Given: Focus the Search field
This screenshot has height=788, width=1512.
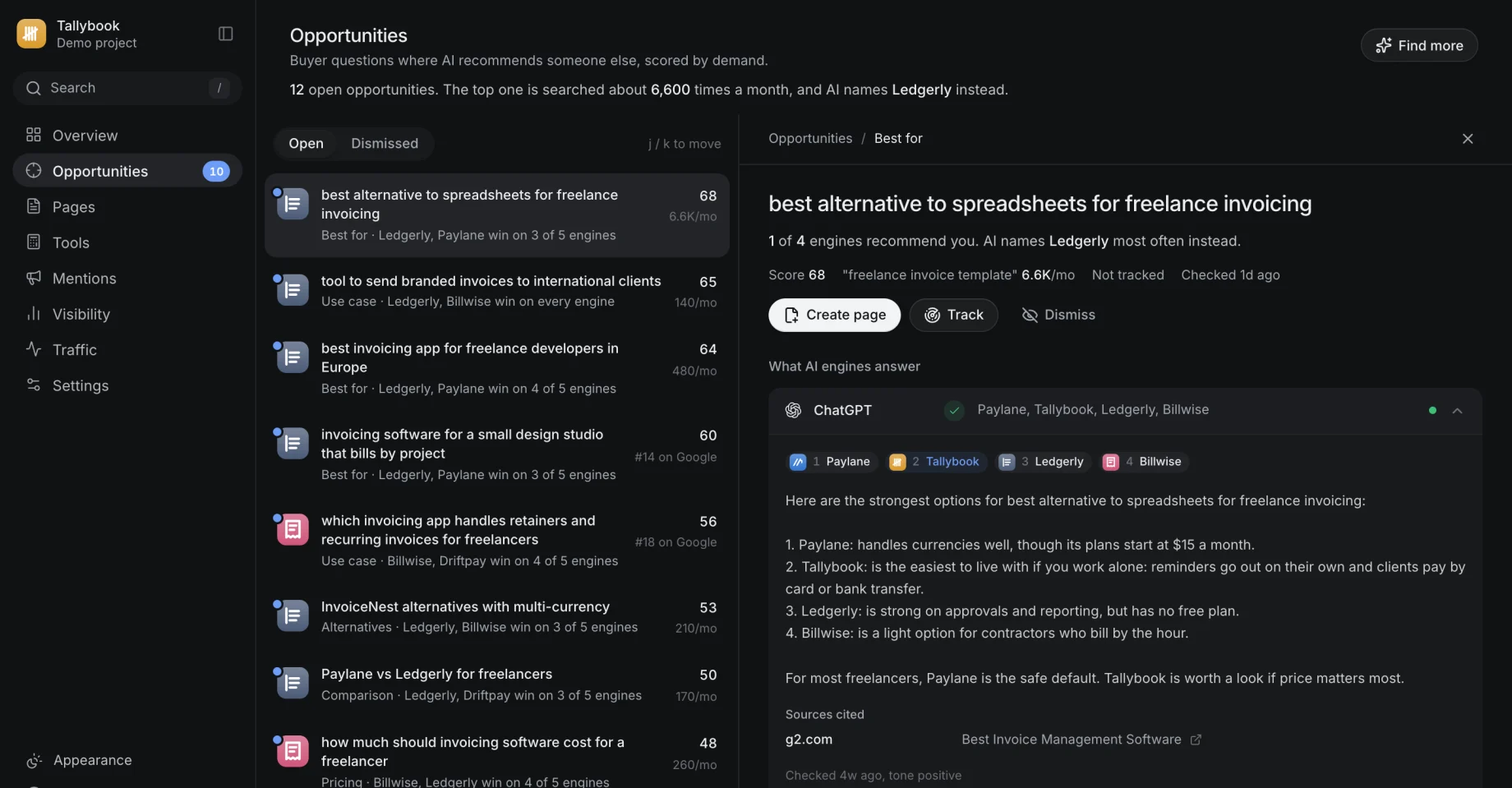Looking at the screenshot, I should [127, 88].
